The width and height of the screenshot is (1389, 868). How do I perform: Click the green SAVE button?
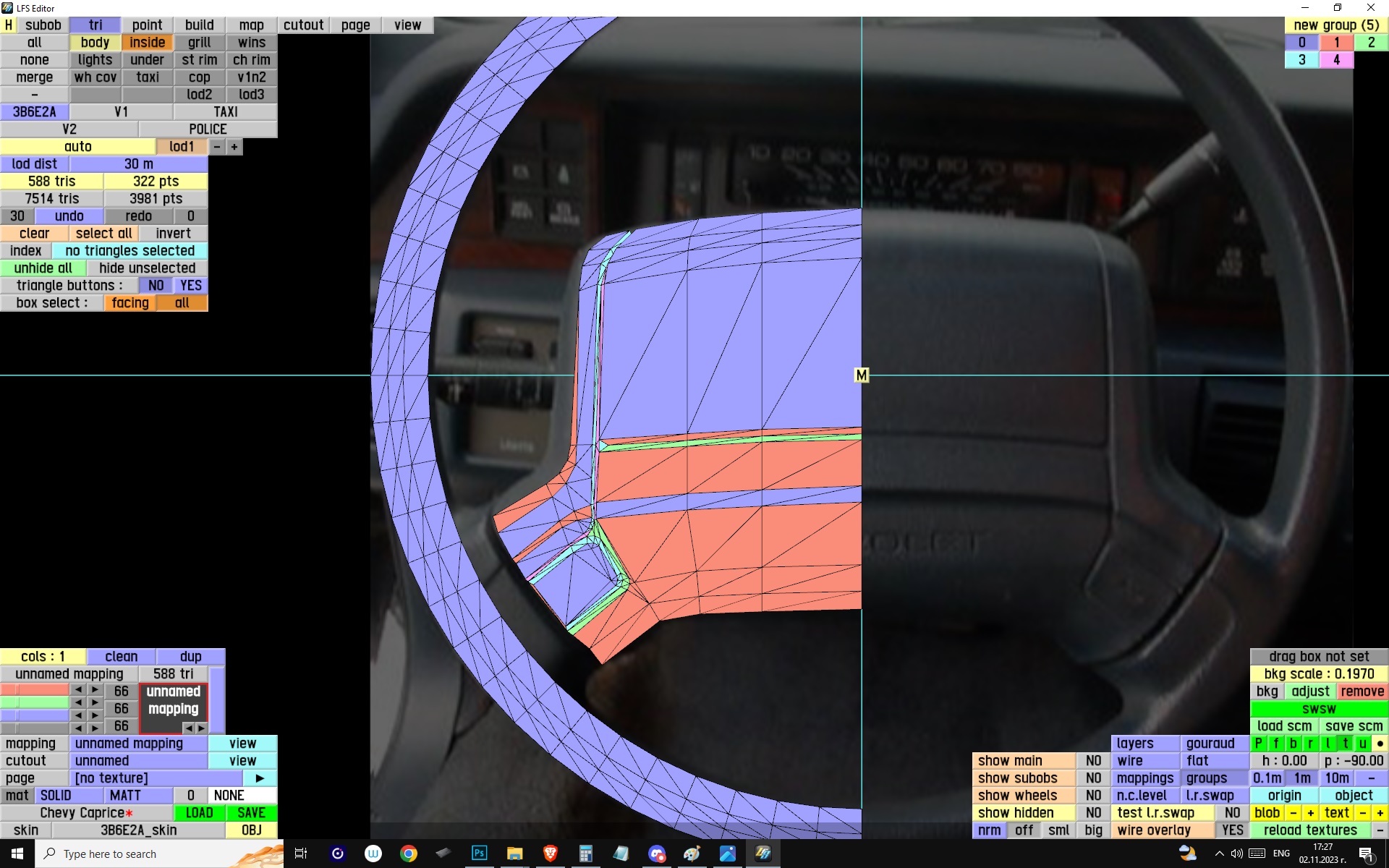pos(251,813)
